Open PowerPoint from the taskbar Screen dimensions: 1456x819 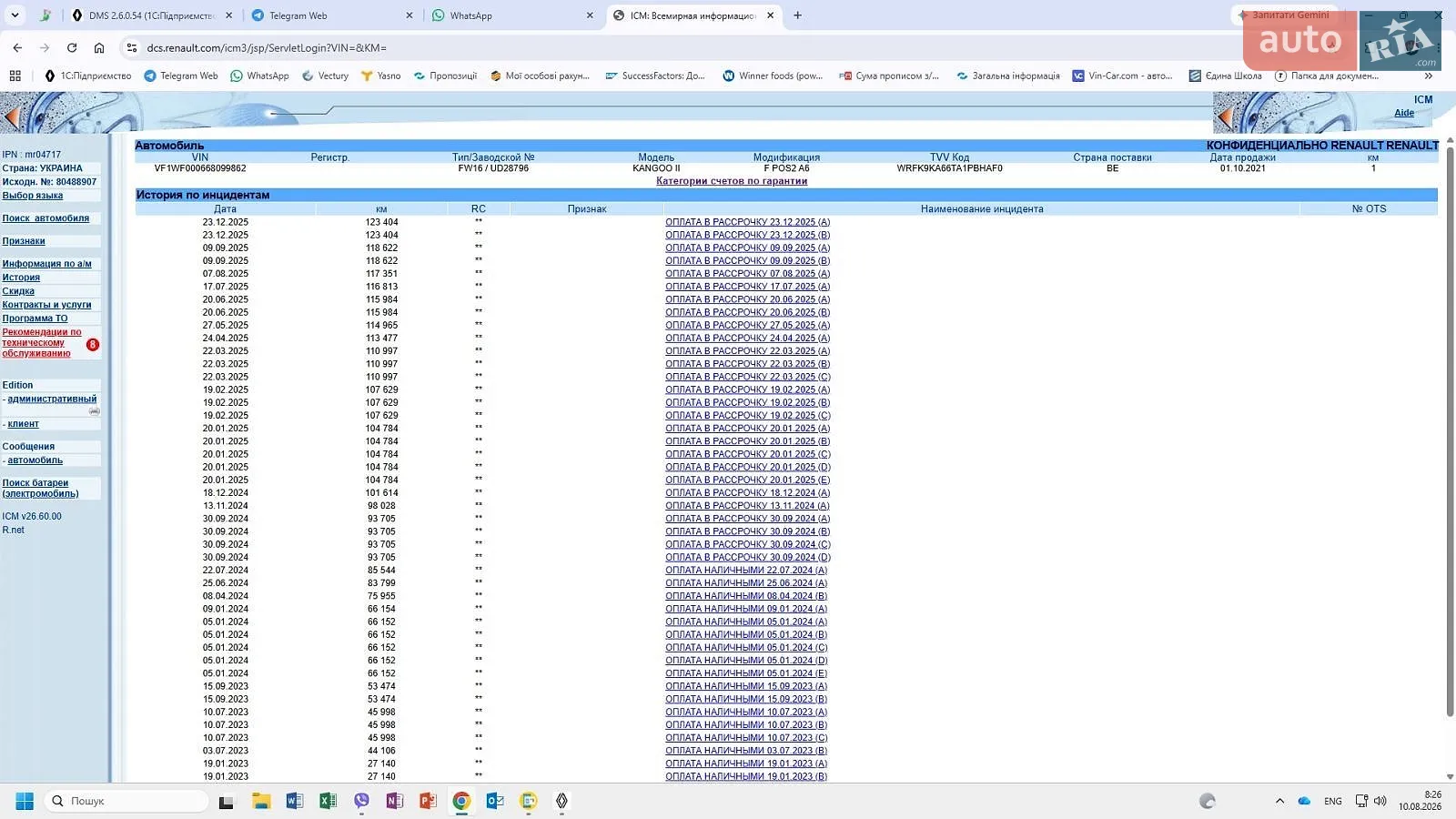click(428, 801)
